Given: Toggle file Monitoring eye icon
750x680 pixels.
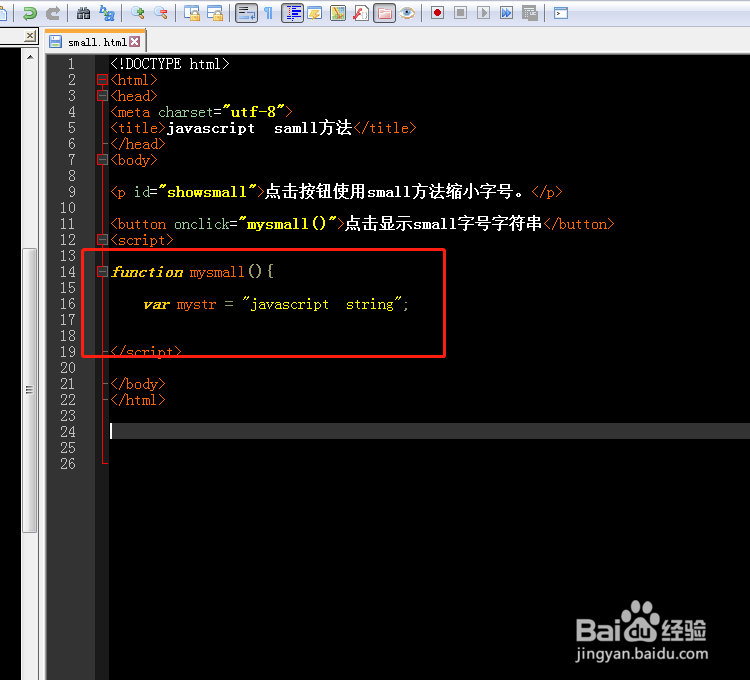Looking at the screenshot, I should (x=407, y=13).
